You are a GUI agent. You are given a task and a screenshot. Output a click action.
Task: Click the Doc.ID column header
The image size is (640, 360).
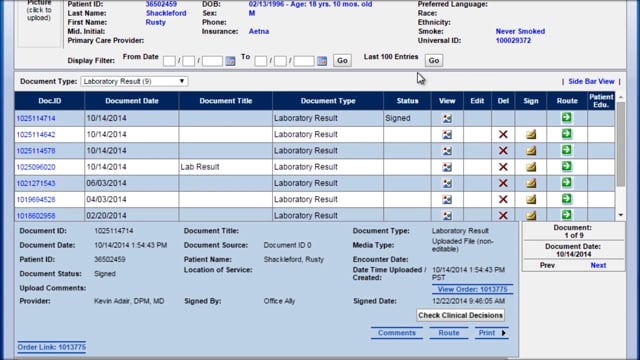(50, 101)
